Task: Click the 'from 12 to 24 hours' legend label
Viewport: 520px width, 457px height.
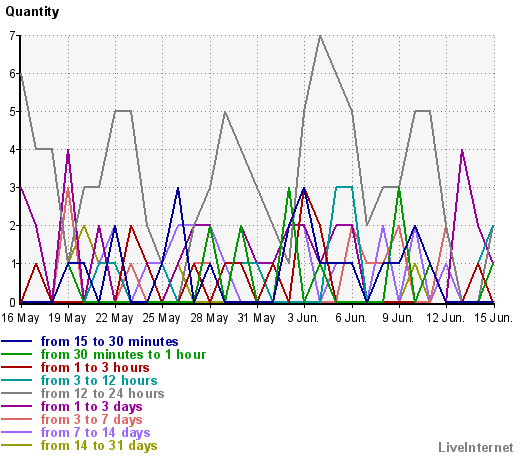Action: pyautogui.click(x=102, y=394)
